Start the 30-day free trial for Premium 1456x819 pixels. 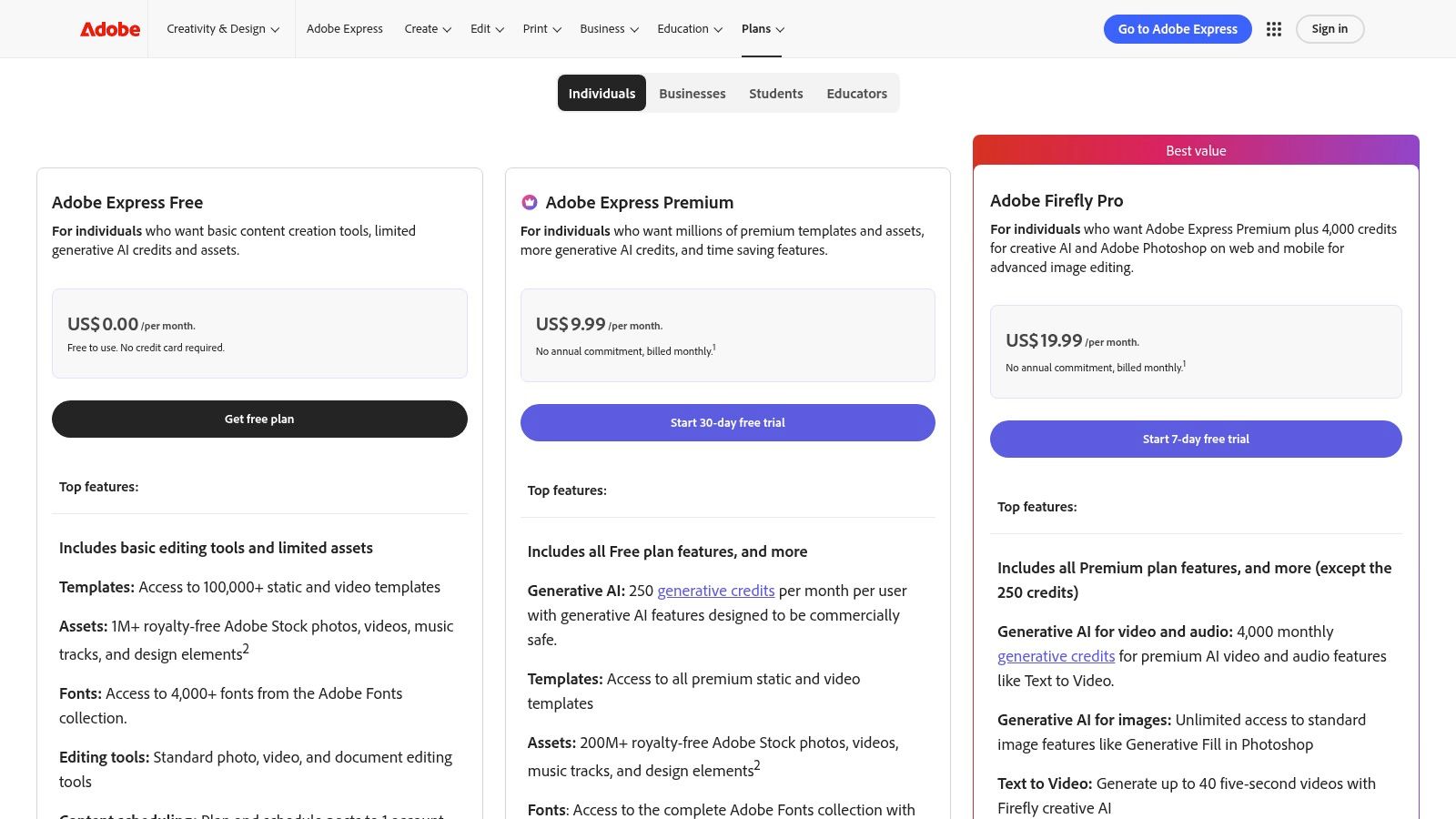coord(727,422)
